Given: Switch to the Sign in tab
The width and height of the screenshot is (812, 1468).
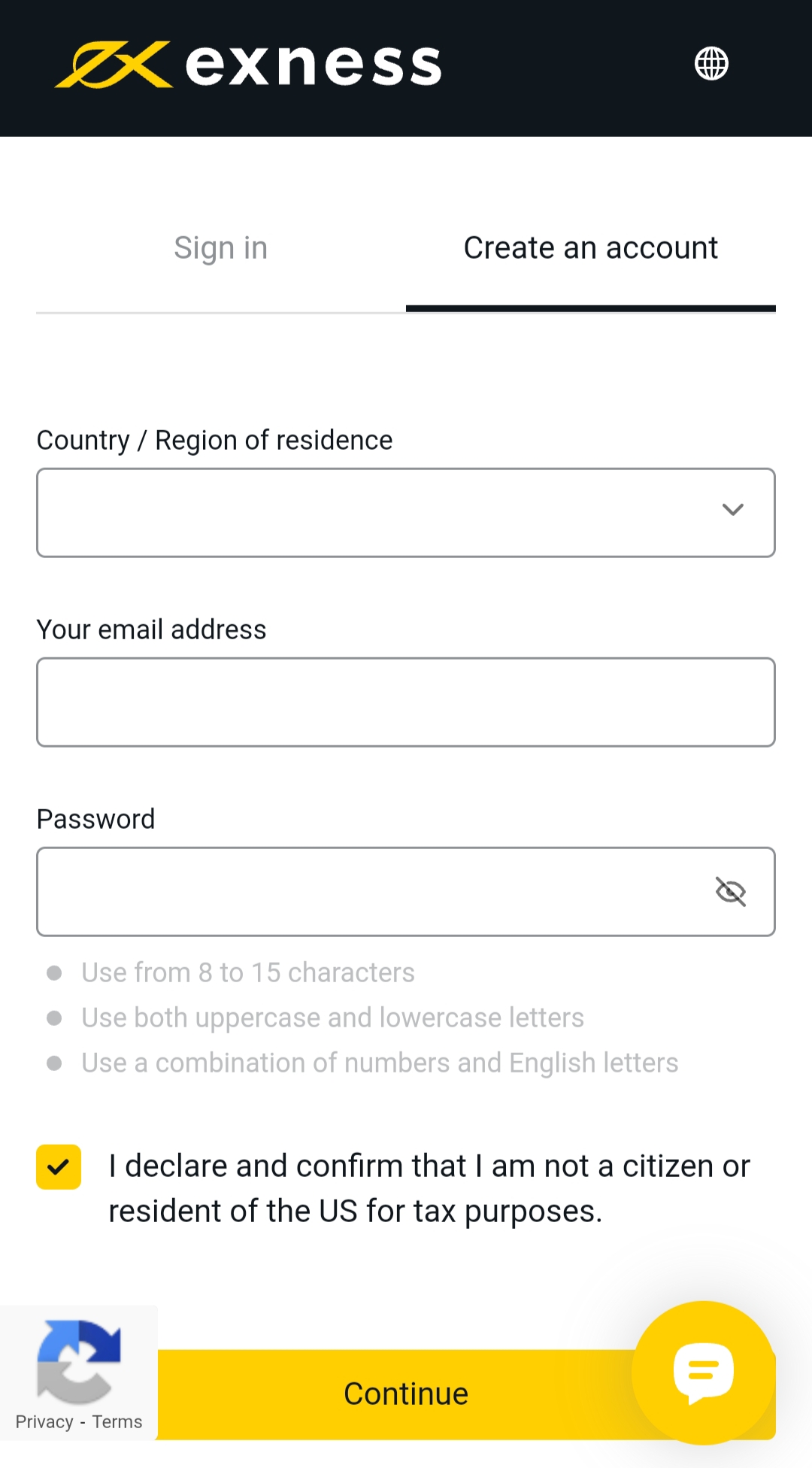Looking at the screenshot, I should click(220, 248).
